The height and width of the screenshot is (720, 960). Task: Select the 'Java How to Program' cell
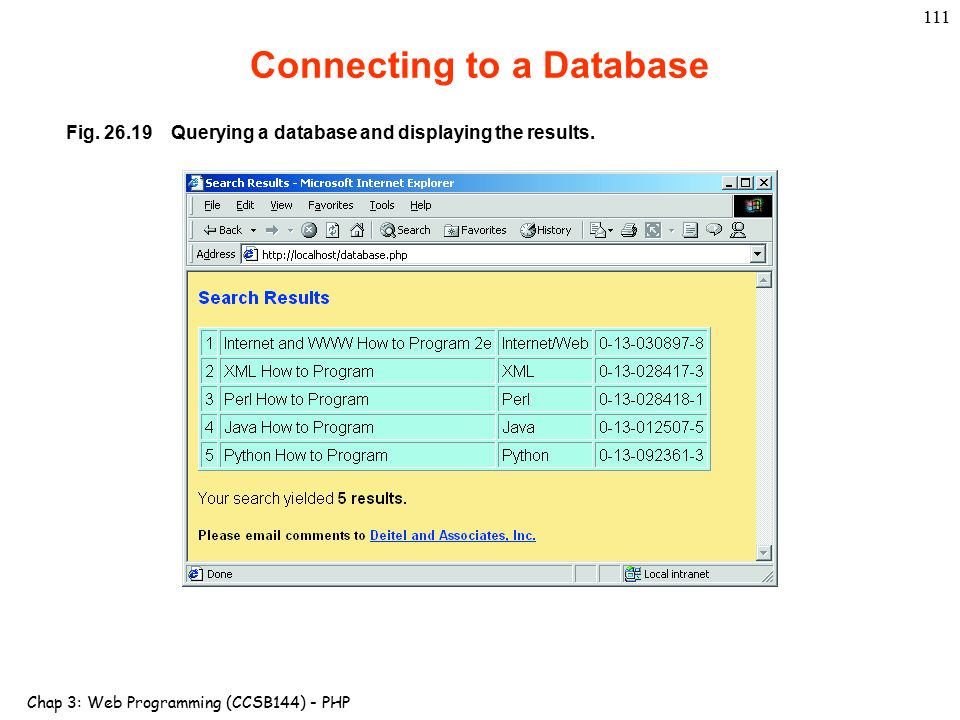pyautogui.click(x=358, y=427)
